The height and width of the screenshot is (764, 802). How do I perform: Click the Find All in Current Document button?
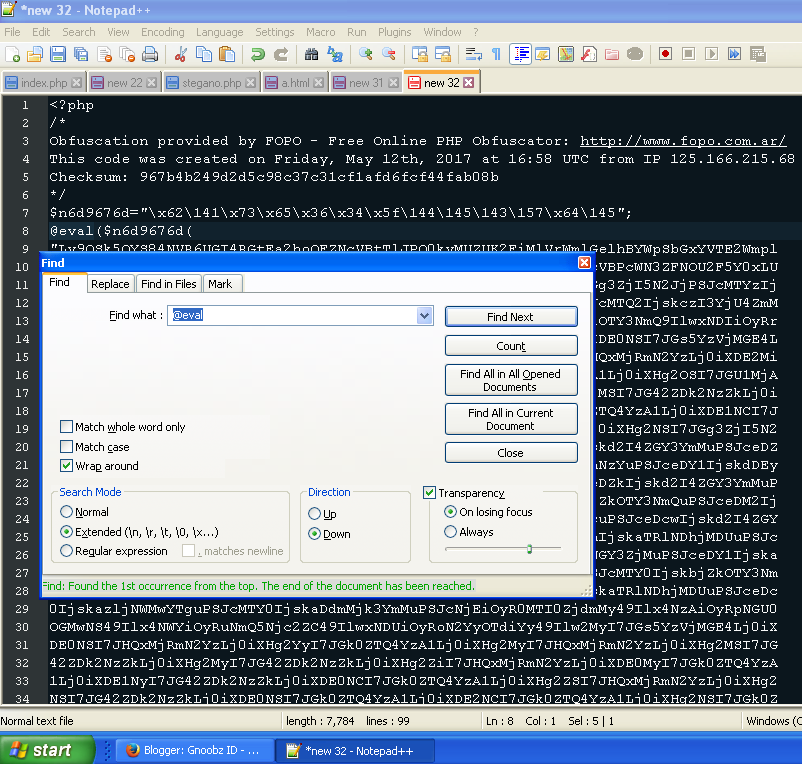coord(511,418)
